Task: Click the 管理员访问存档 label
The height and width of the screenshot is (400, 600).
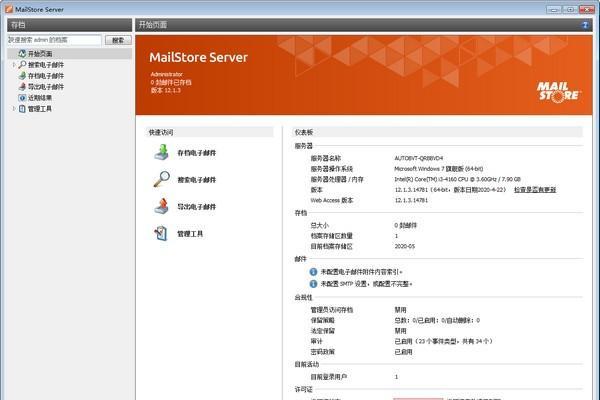Action: (x=331, y=310)
